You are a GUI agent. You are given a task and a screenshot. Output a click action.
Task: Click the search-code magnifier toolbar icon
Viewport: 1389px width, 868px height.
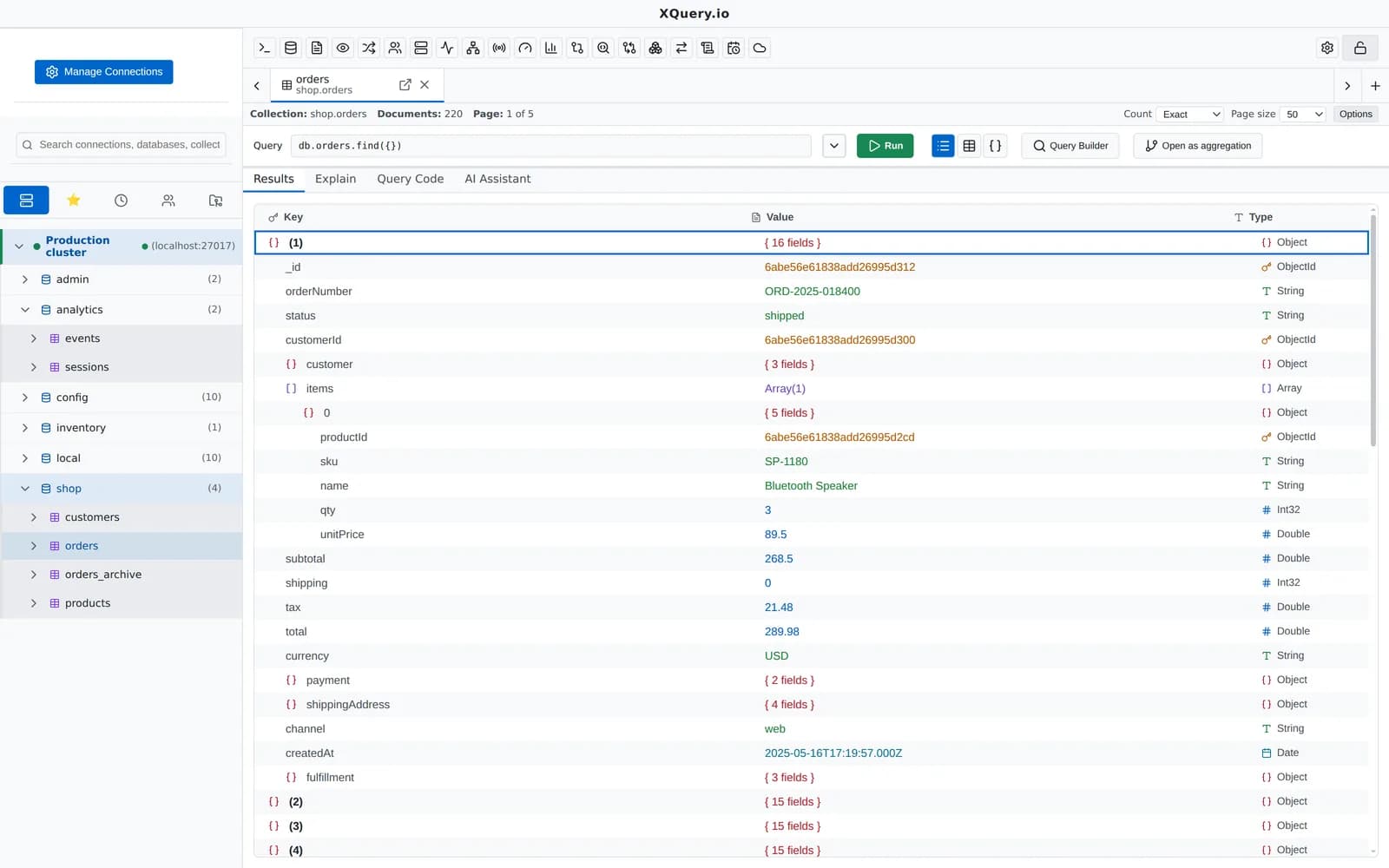click(603, 48)
